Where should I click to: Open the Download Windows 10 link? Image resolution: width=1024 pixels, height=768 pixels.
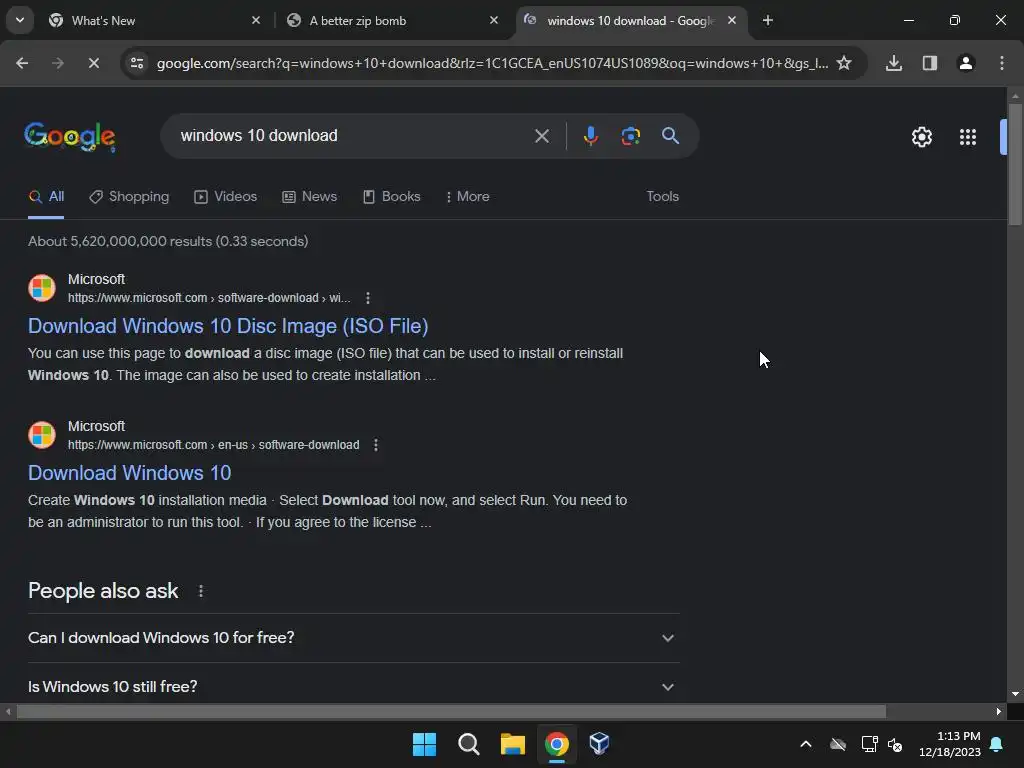point(129,473)
